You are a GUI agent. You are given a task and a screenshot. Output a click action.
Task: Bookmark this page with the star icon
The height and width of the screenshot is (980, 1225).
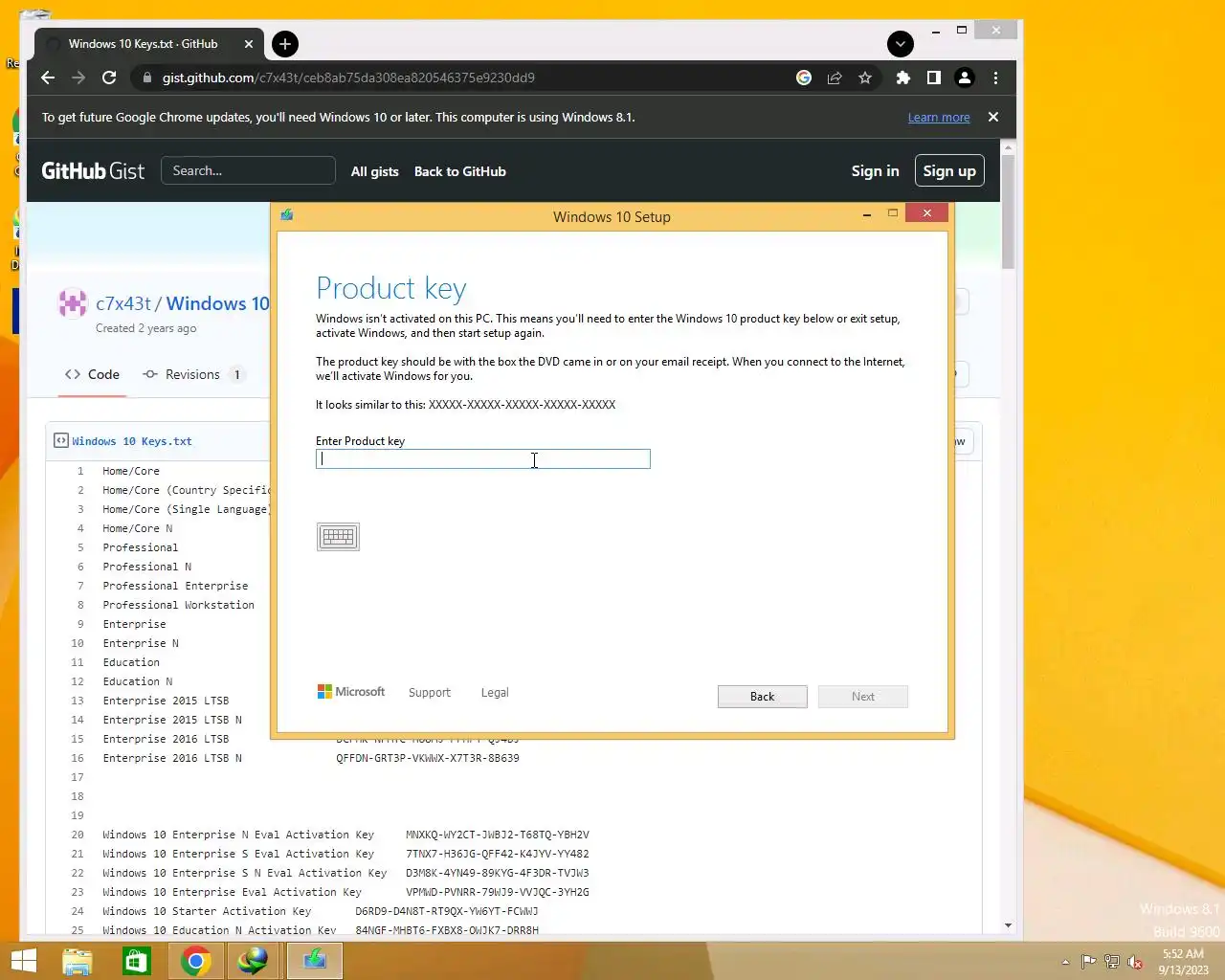[865, 78]
